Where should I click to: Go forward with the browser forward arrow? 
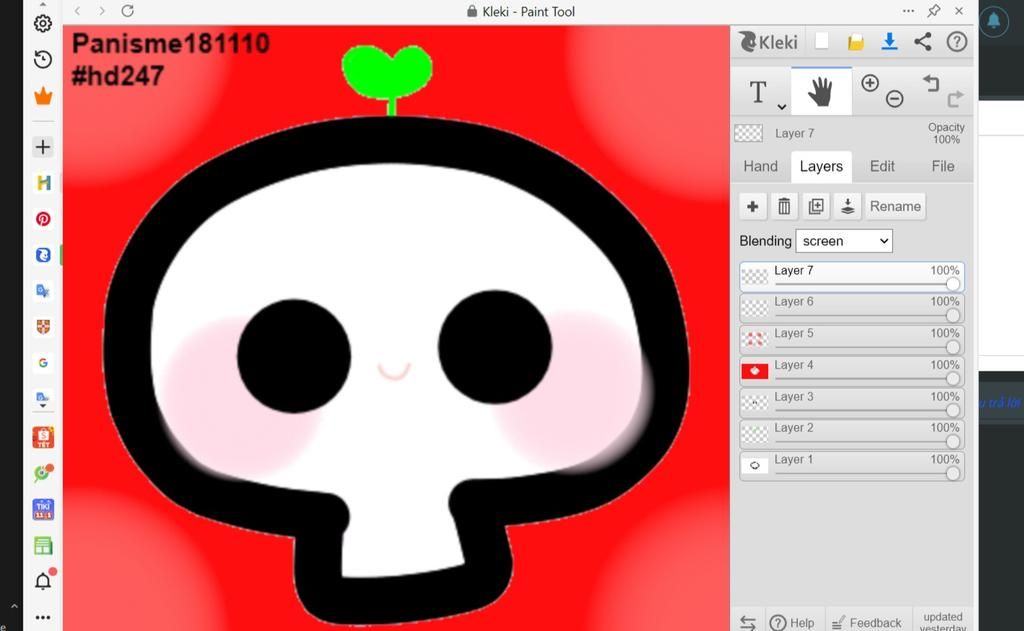[x=102, y=11]
